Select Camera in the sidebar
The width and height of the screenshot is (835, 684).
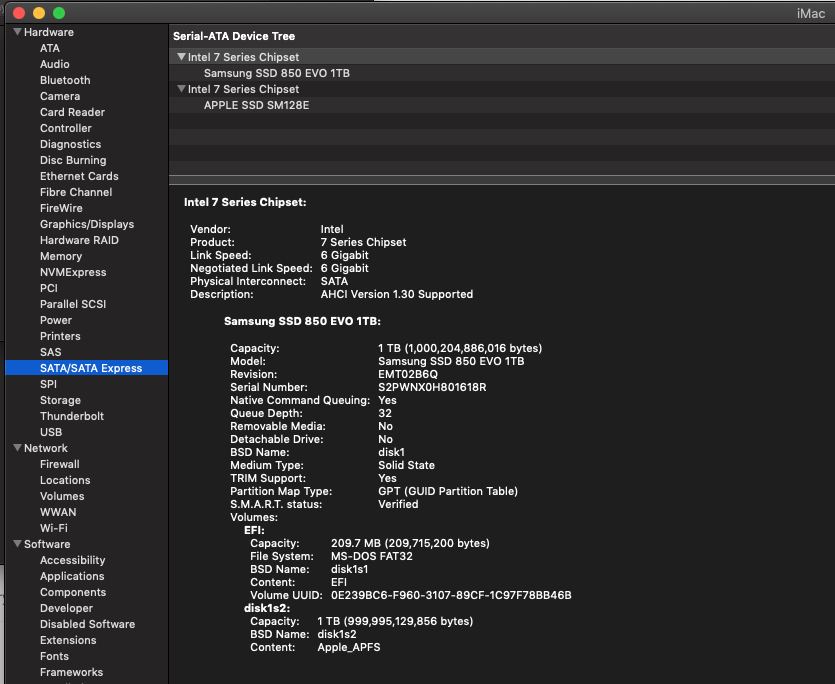[x=60, y=96]
